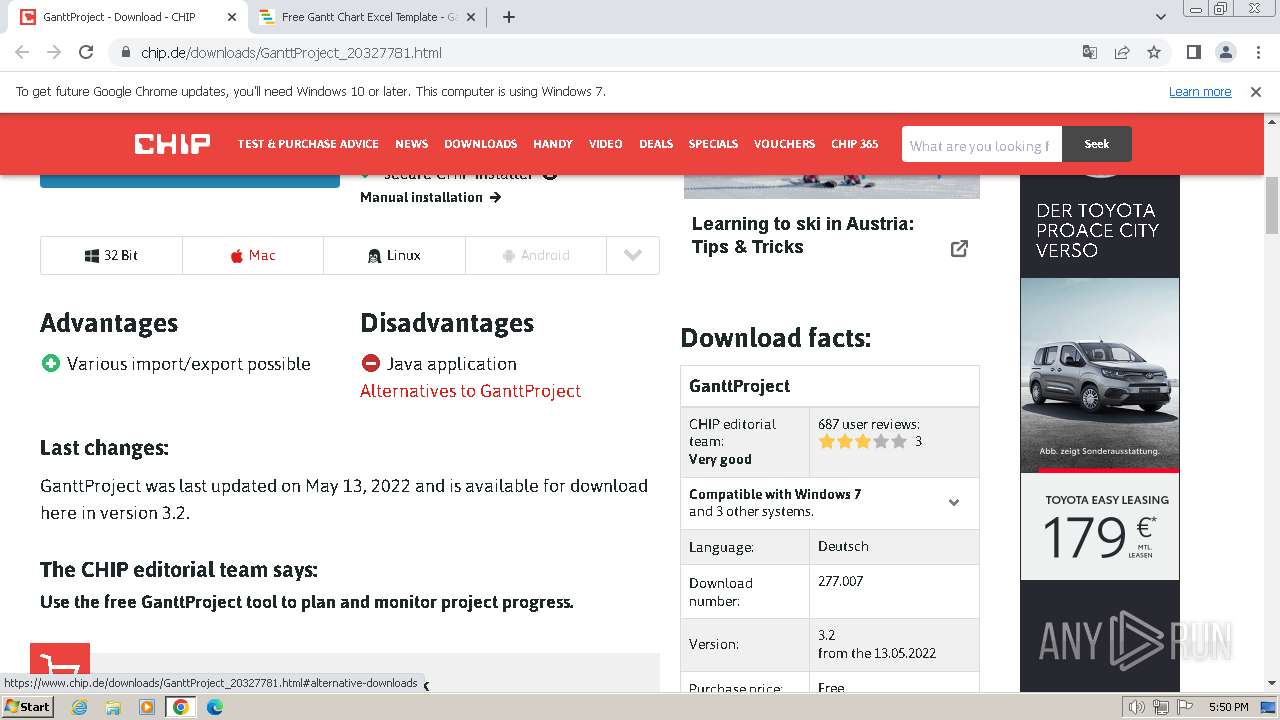1280x720 pixels.
Task: Open external link icon beside ski article
Action: pyautogui.click(x=959, y=248)
